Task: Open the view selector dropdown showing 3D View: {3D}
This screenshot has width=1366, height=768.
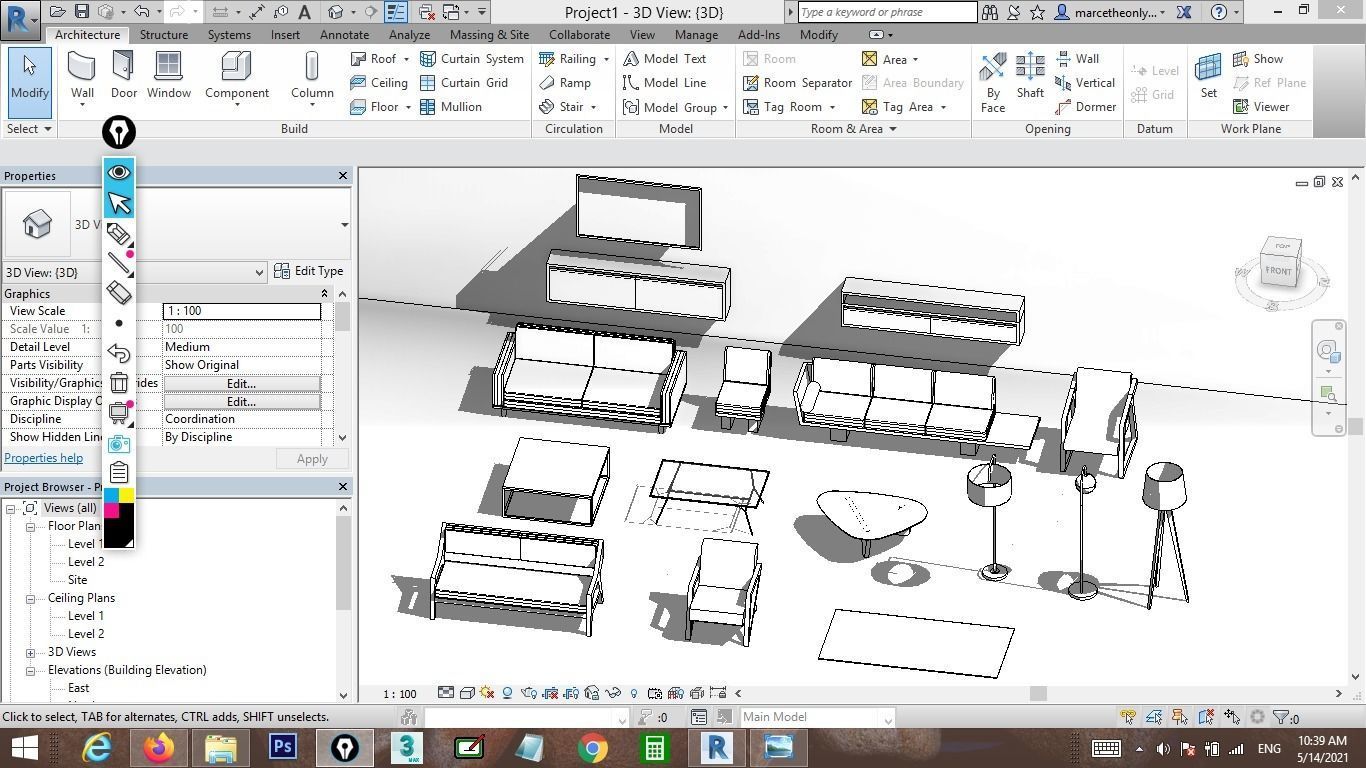Action: pos(259,271)
